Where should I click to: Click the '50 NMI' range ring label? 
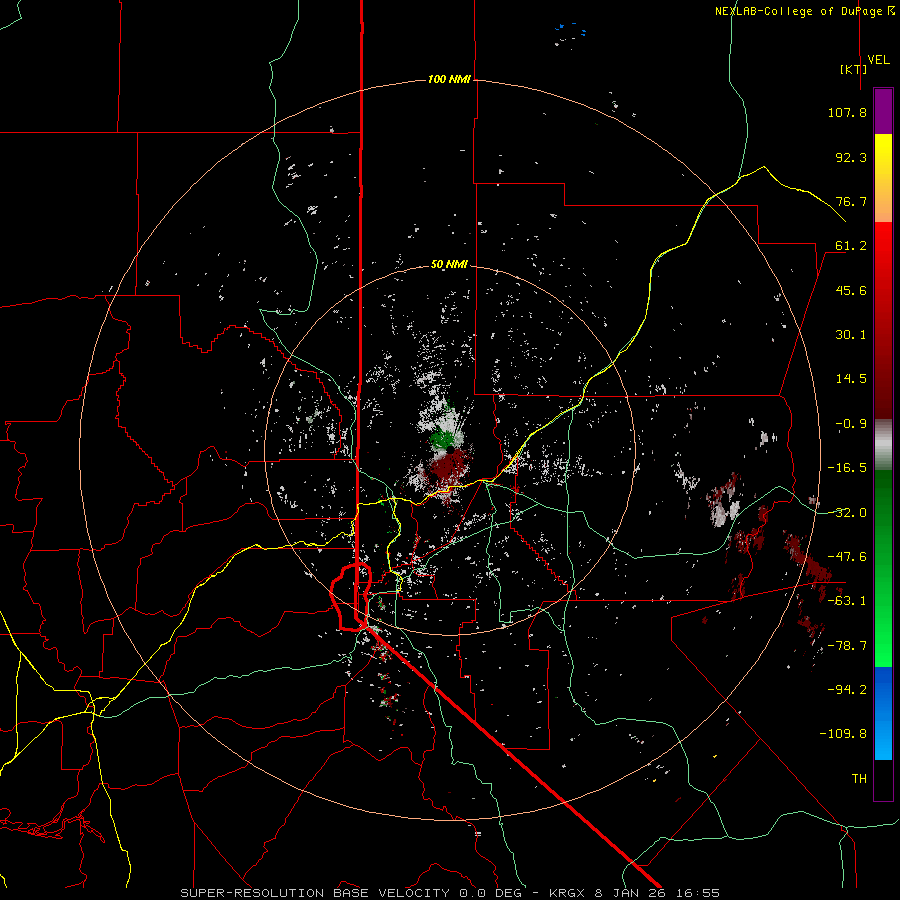pyautogui.click(x=449, y=265)
